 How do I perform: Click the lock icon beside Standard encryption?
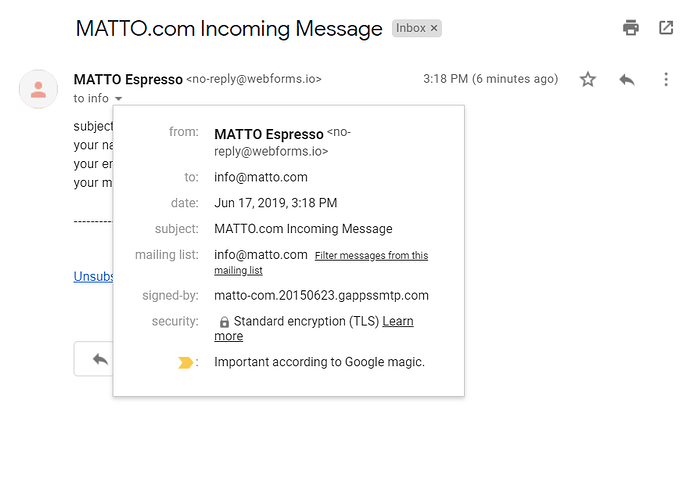tap(224, 322)
